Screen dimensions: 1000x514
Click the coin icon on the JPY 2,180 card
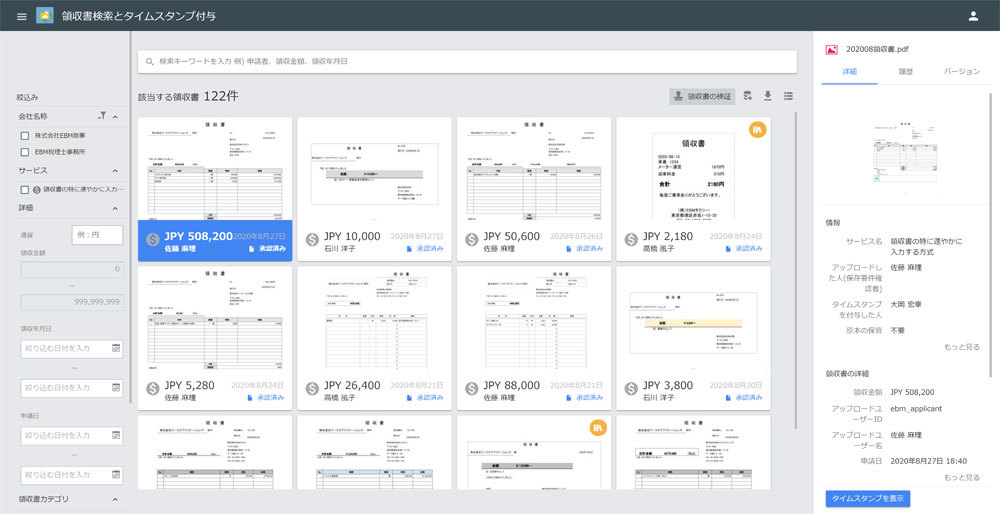[x=631, y=239]
